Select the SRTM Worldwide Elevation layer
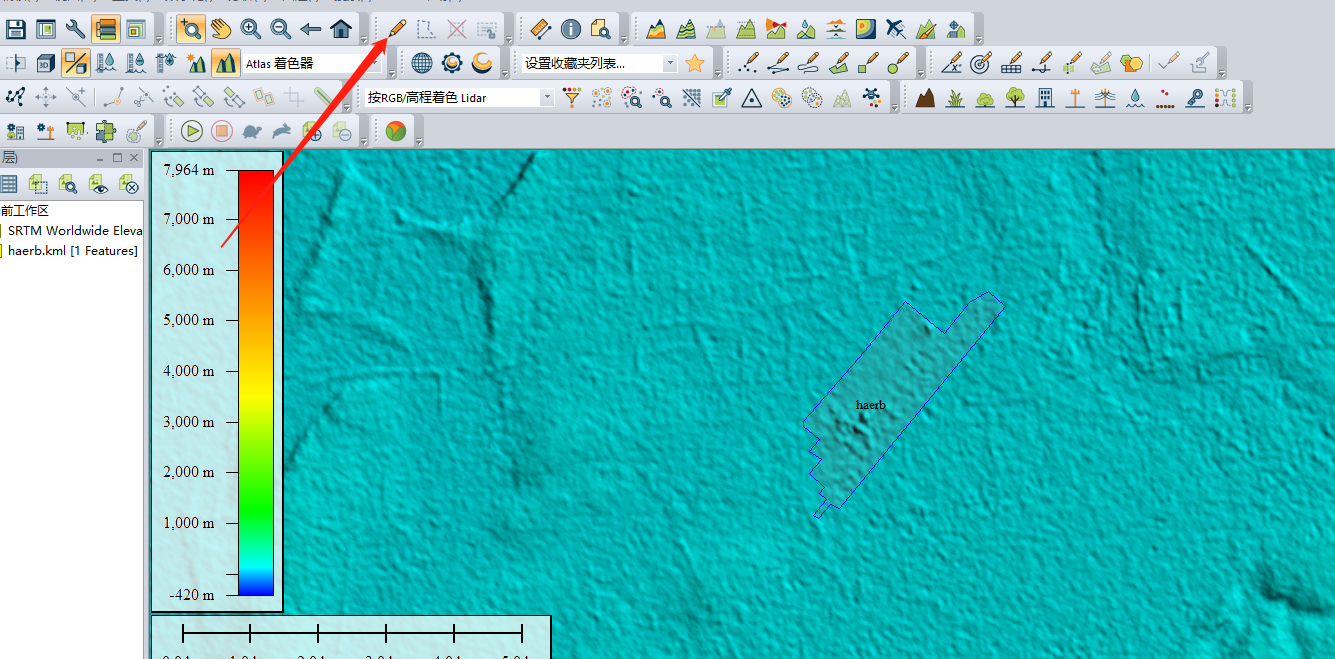Viewport: 1335px width, 659px height. (x=76, y=231)
